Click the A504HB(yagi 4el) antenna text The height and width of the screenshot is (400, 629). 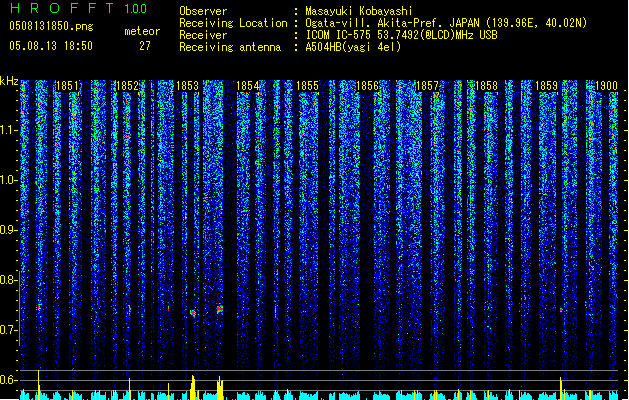tap(353, 47)
